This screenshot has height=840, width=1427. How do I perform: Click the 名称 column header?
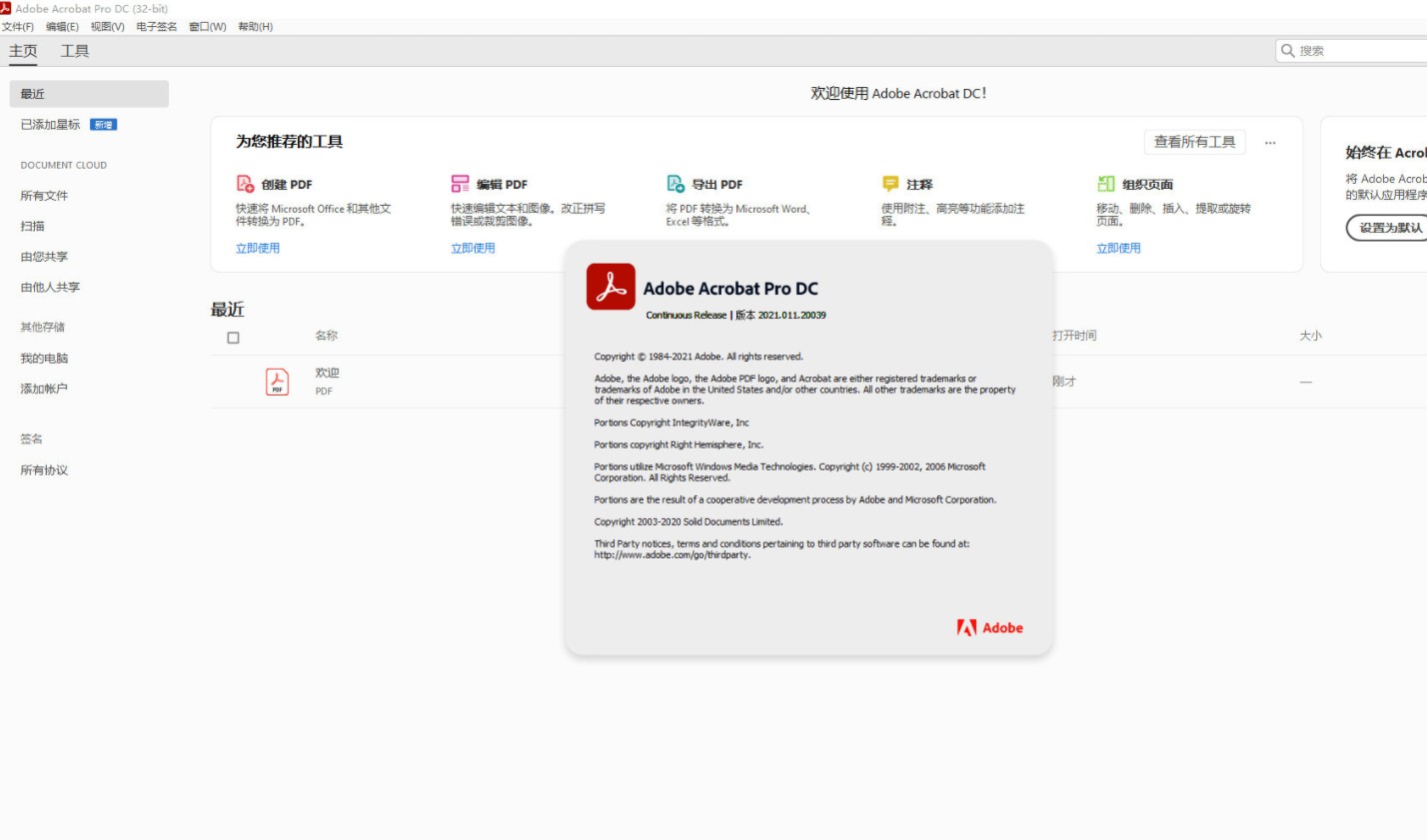click(x=326, y=336)
